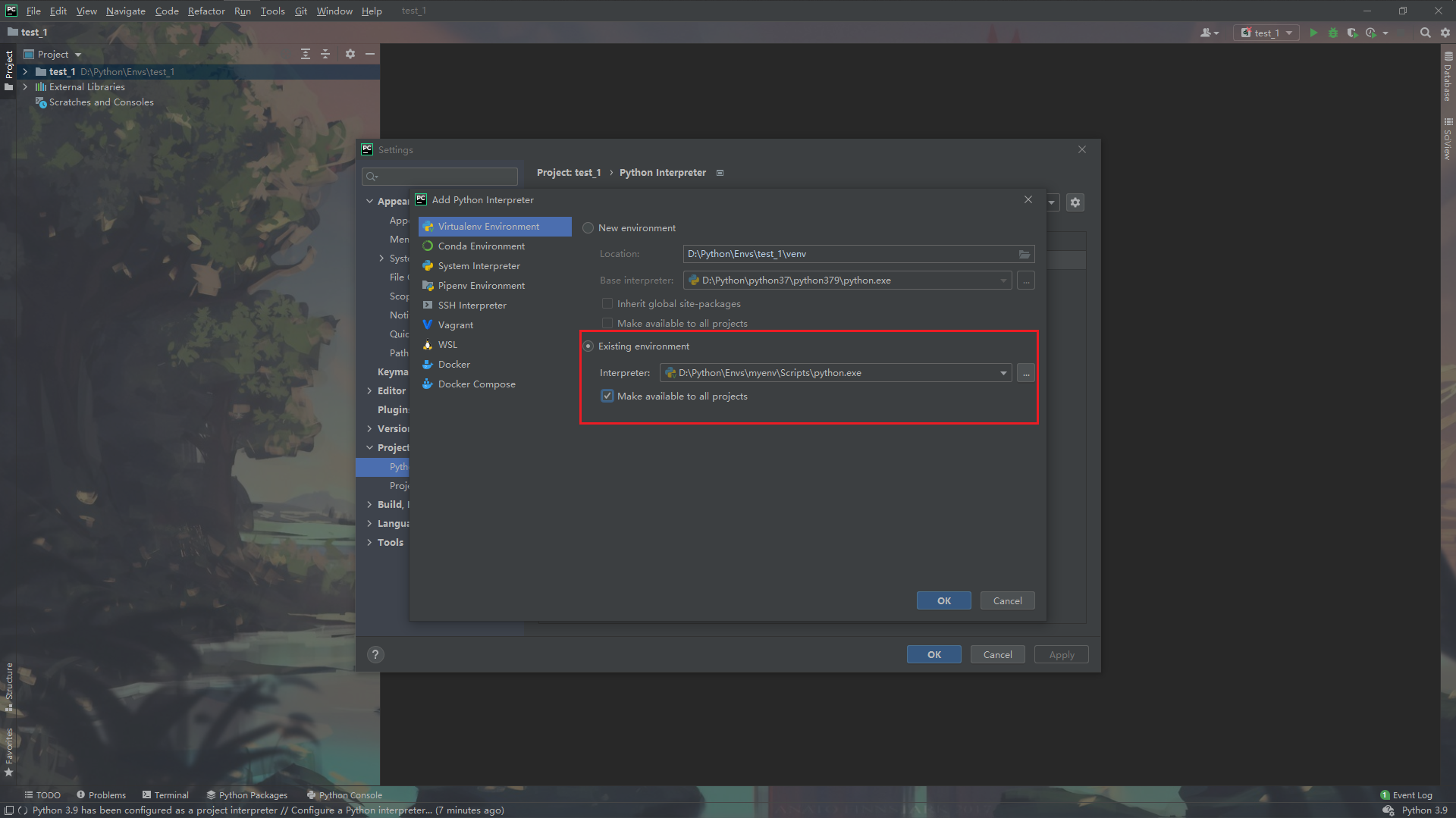Open Project panel options gear
The image size is (1456, 818).
click(x=350, y=54)
